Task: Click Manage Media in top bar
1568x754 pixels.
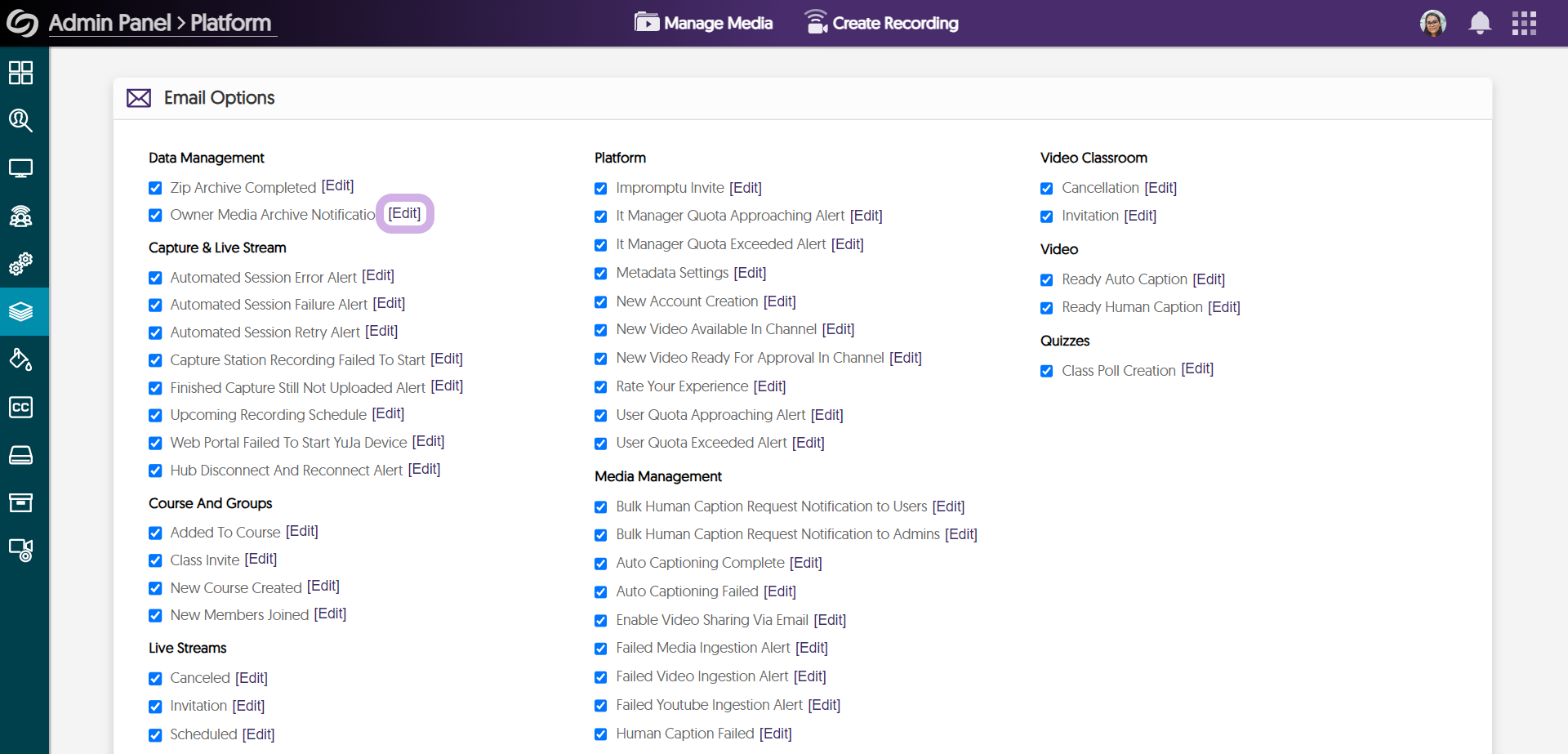Action: coord(704,23)
